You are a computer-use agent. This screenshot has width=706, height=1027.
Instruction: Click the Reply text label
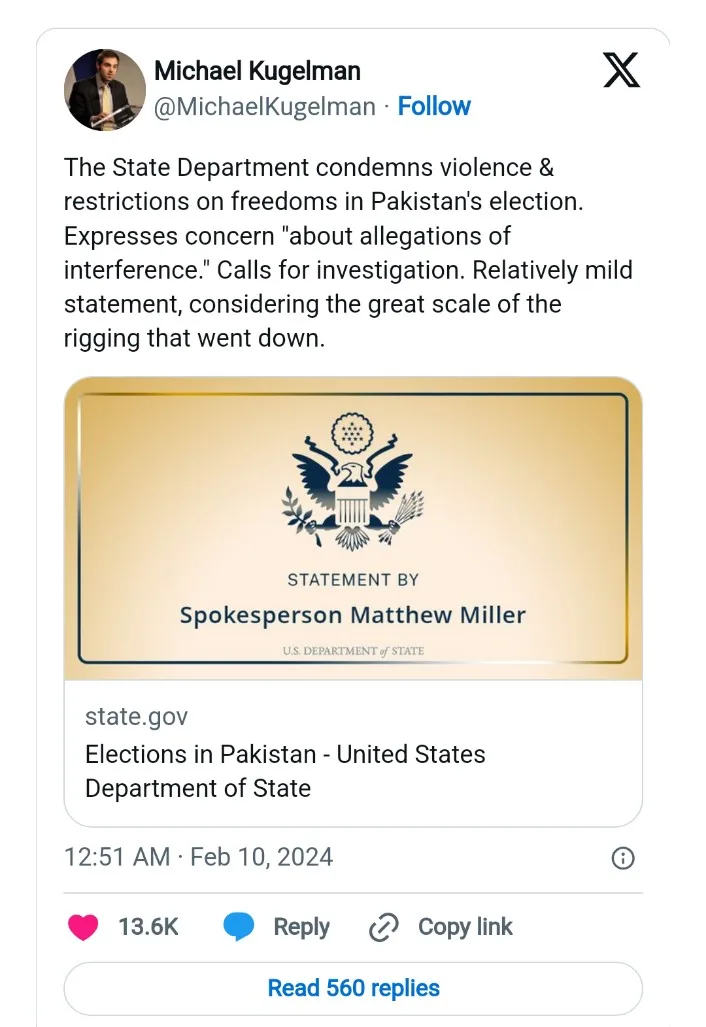coord(301,927)
